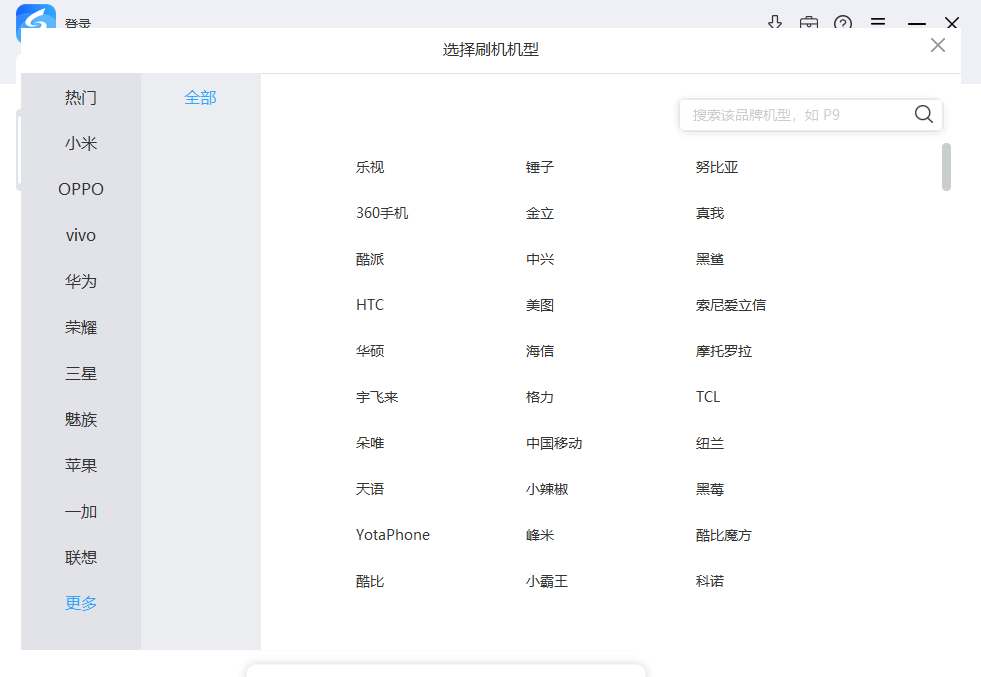Choose the 努比亚 brand
The height and width of the screenshot is (677, 981).
(x=719, y=166)
